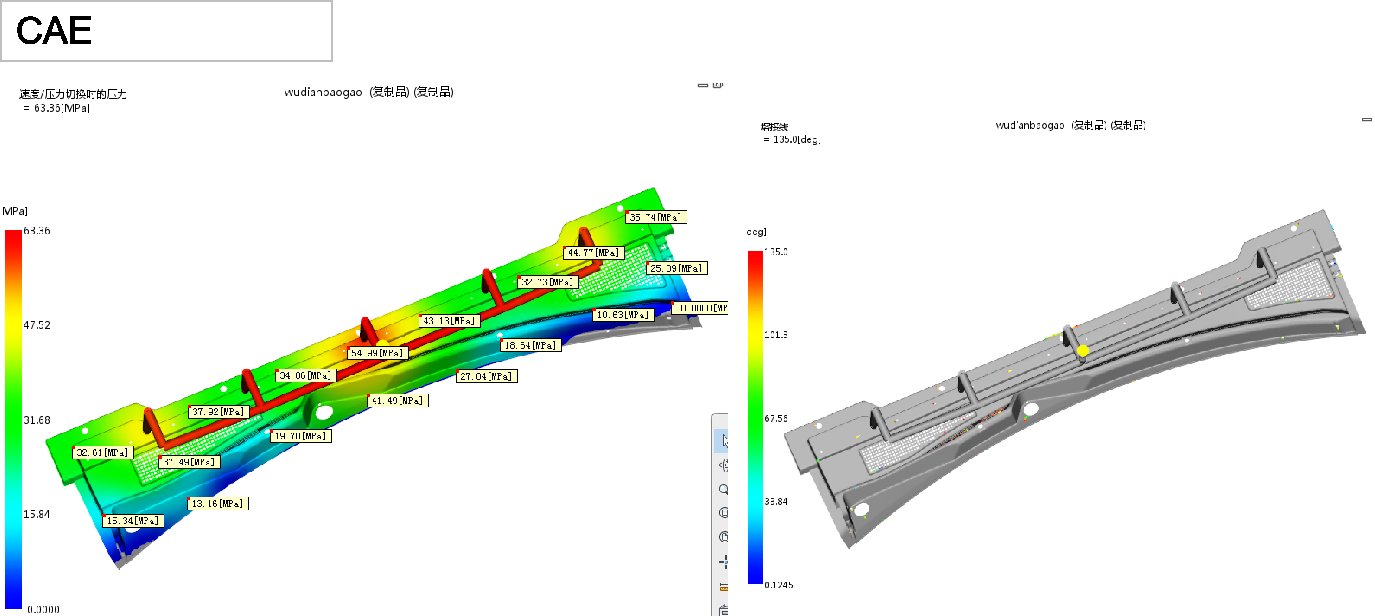Click the 54.99 MPa pressure label
Viewport: 1375px width, 616px height.
coord(376,353)
